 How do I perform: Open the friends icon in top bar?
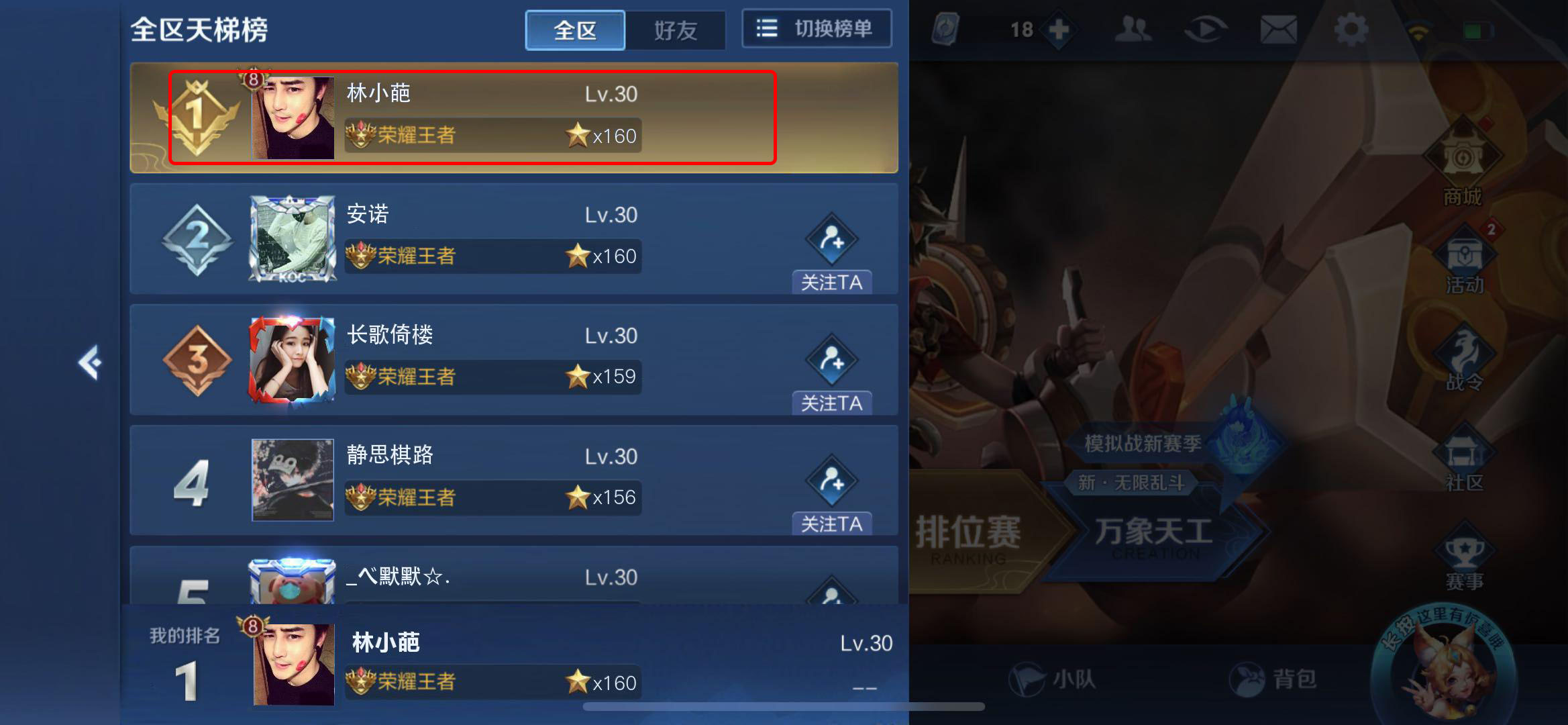click(x=1133, y=30)
